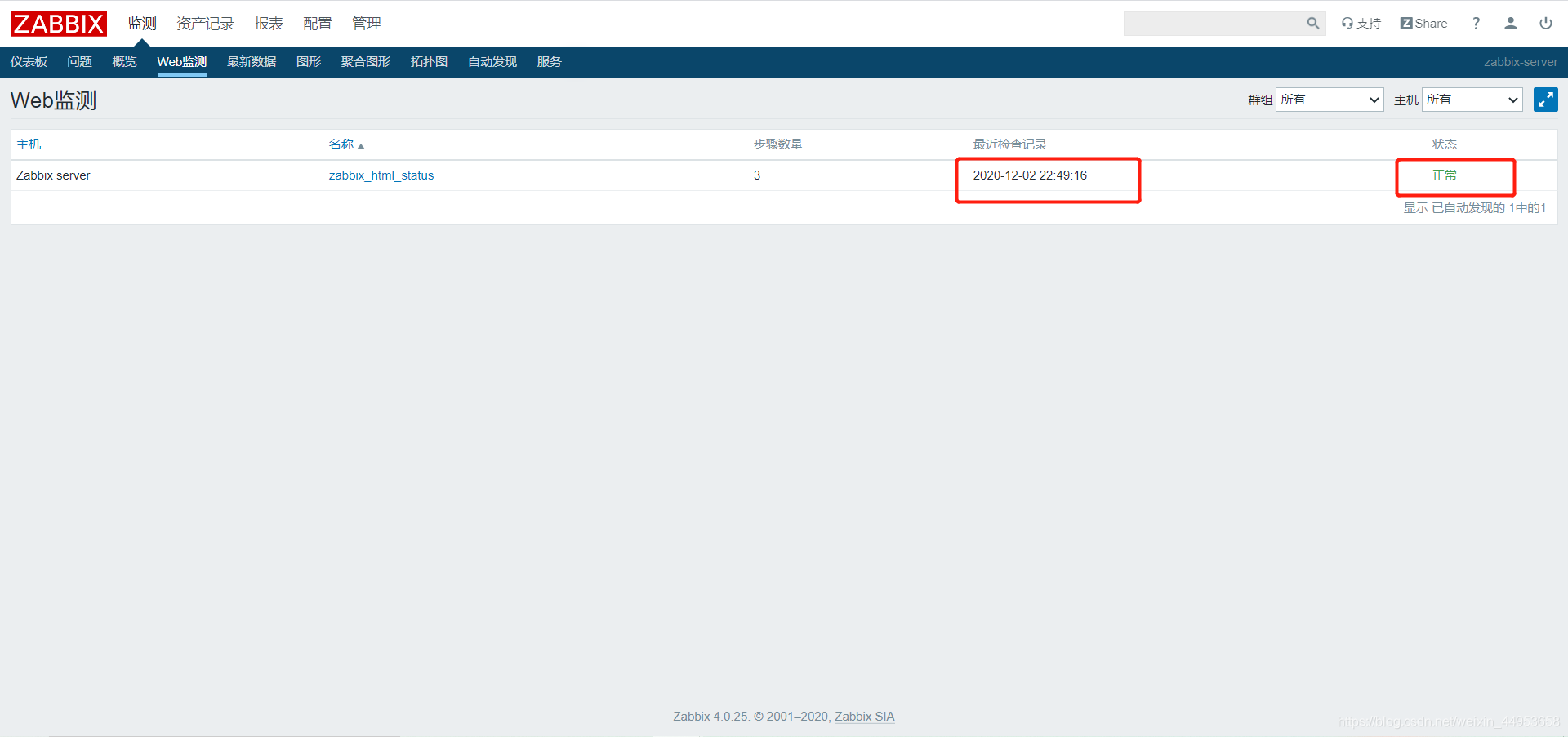1568x737 pixels.
Task: Click the 状态 column header
Action: coord(1445,144)
